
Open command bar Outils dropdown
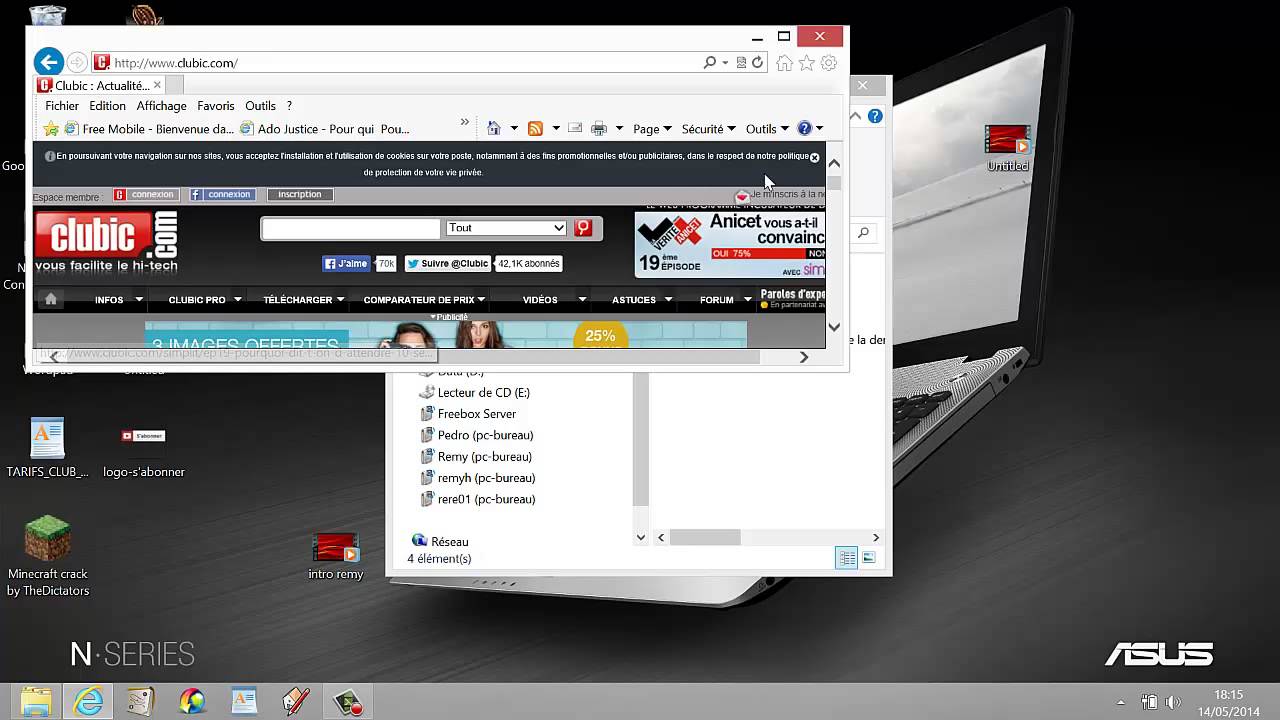(767, 129)
